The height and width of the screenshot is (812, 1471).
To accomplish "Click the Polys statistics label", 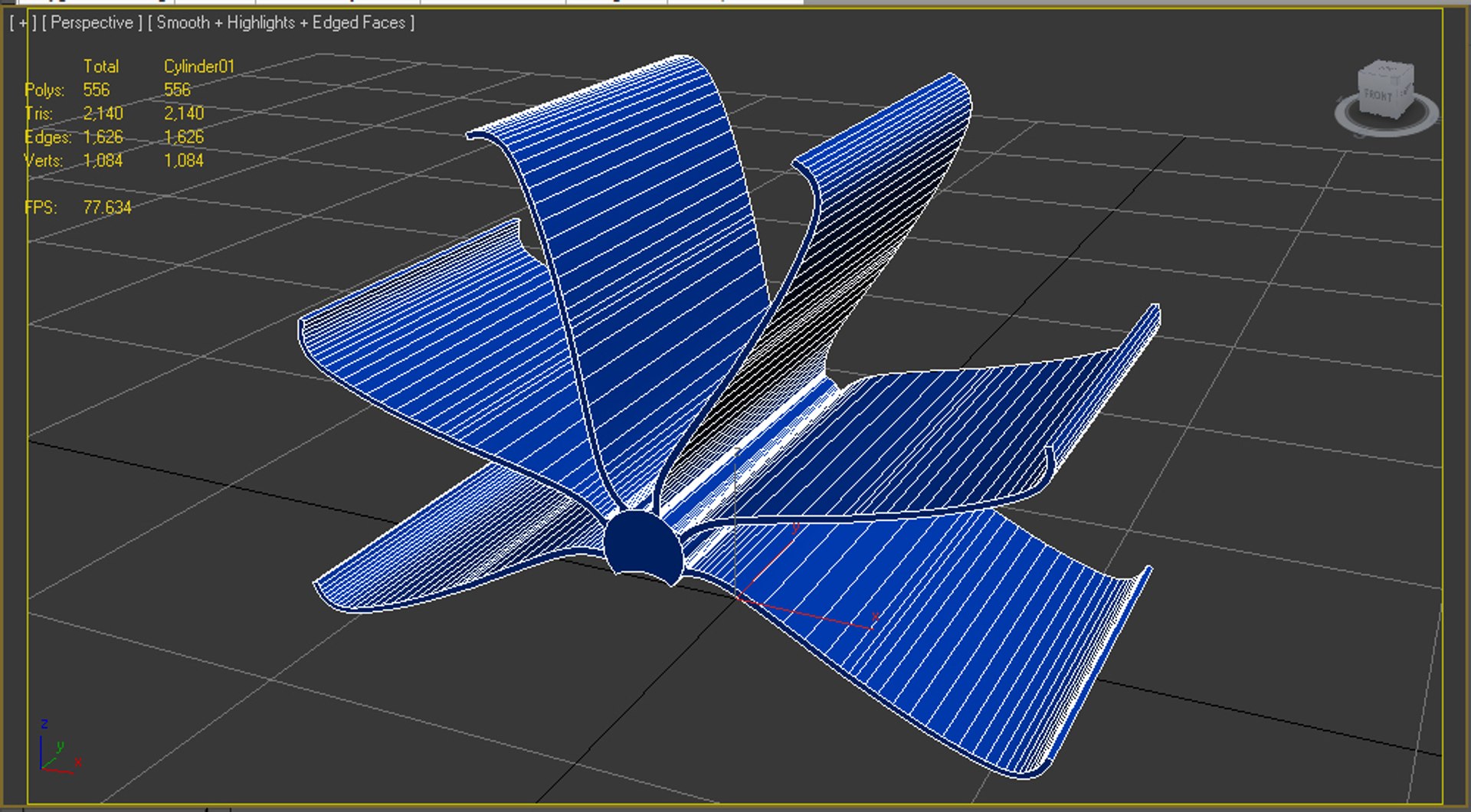I will (44, 90).
